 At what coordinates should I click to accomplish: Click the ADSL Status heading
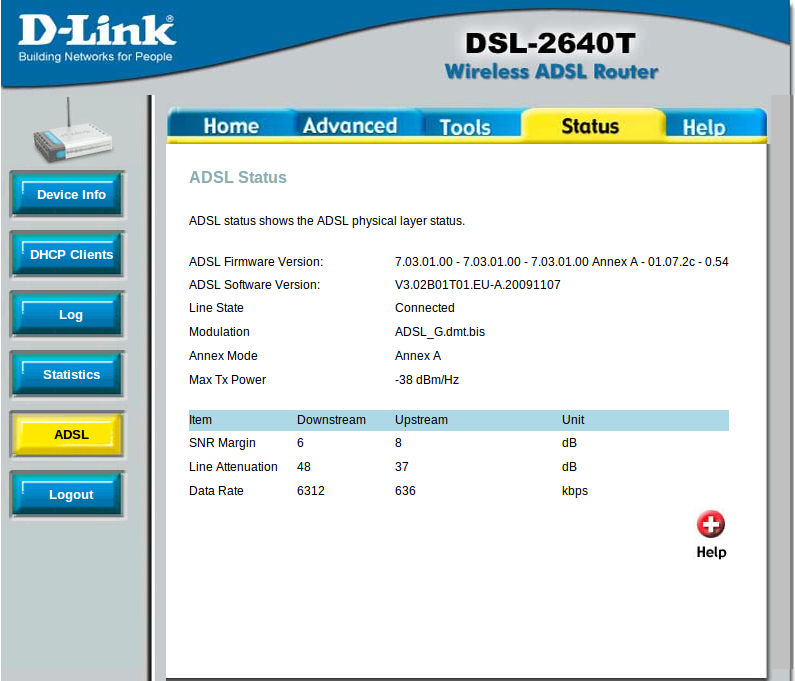(238, 177)
